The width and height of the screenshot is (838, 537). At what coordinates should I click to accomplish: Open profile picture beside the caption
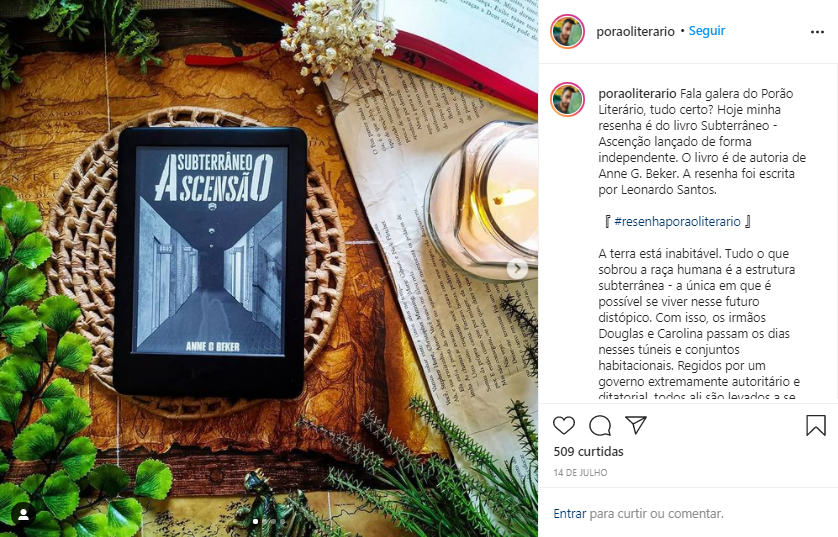[x=568, y=99]
